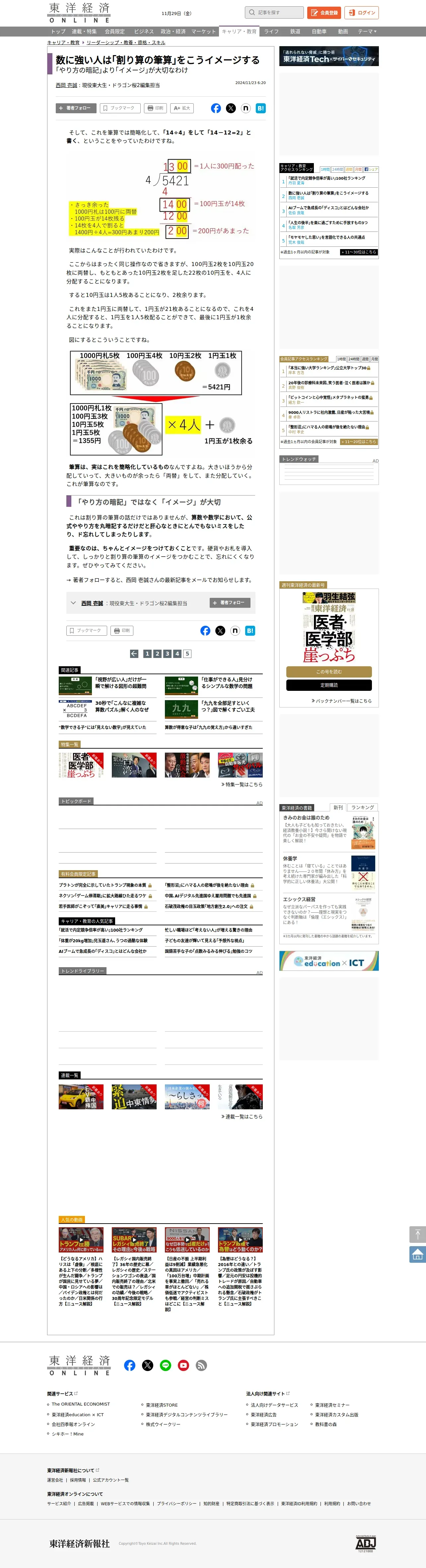Share on X below the article
Image resolution: width=426 pixels, height=1568 pixels.
coord(220,631)
